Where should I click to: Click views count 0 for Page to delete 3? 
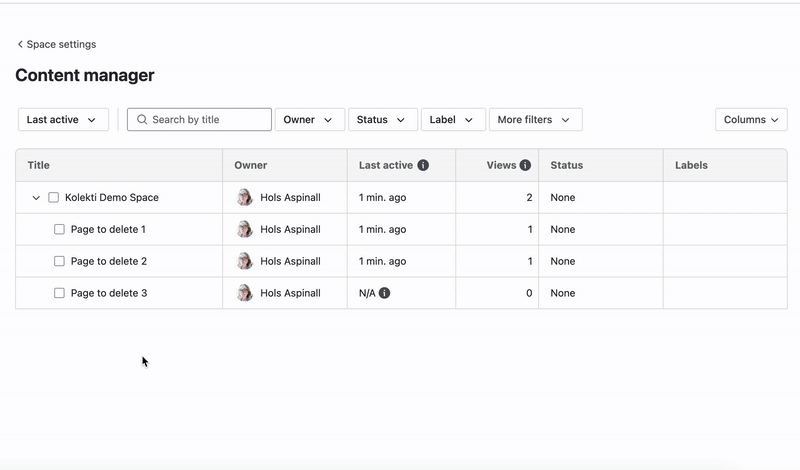tap(529, 293)
